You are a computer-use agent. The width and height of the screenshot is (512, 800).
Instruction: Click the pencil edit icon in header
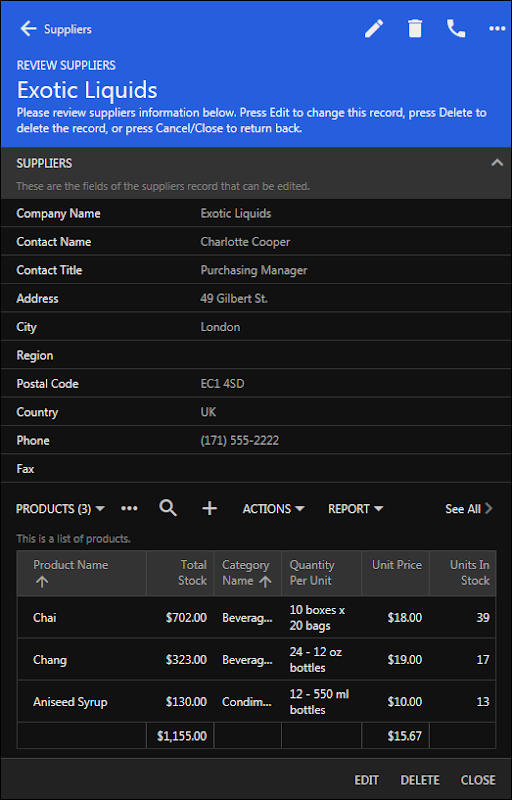pos(374,29)
